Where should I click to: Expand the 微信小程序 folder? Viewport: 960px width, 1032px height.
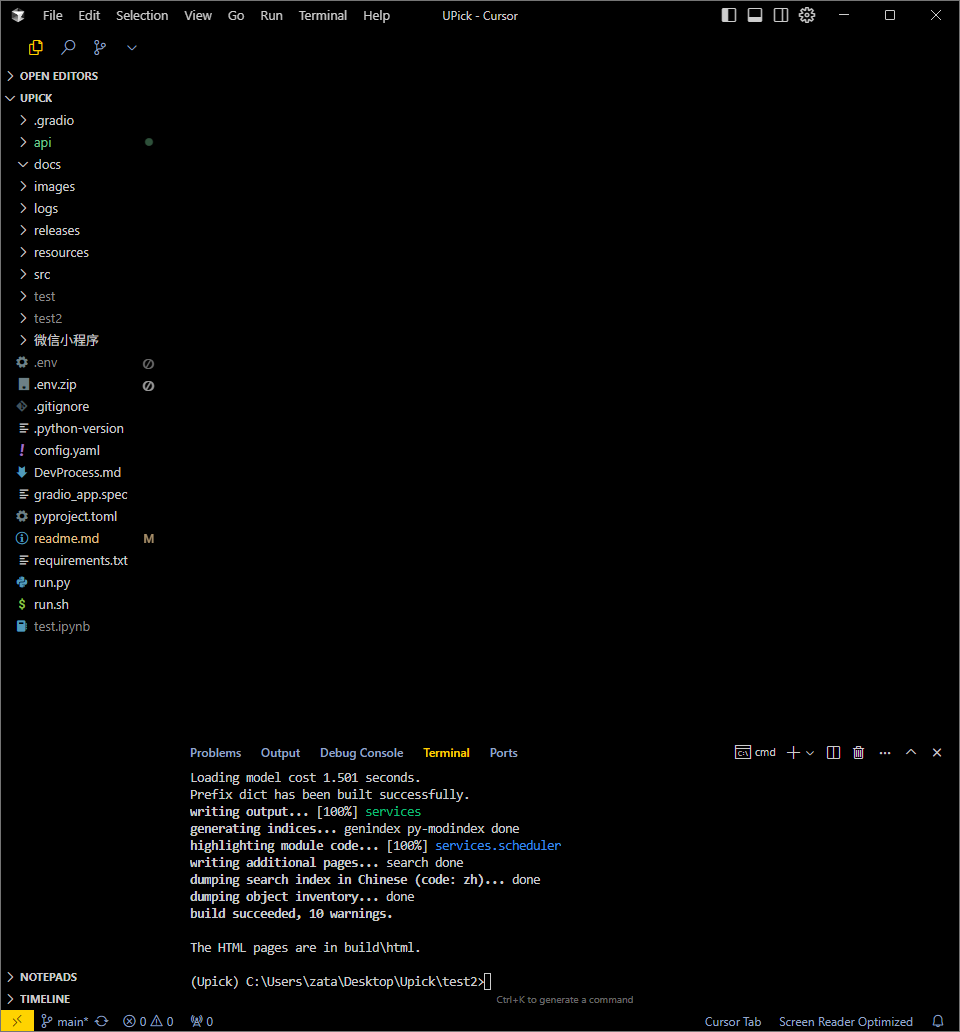(x=80, y=340)
